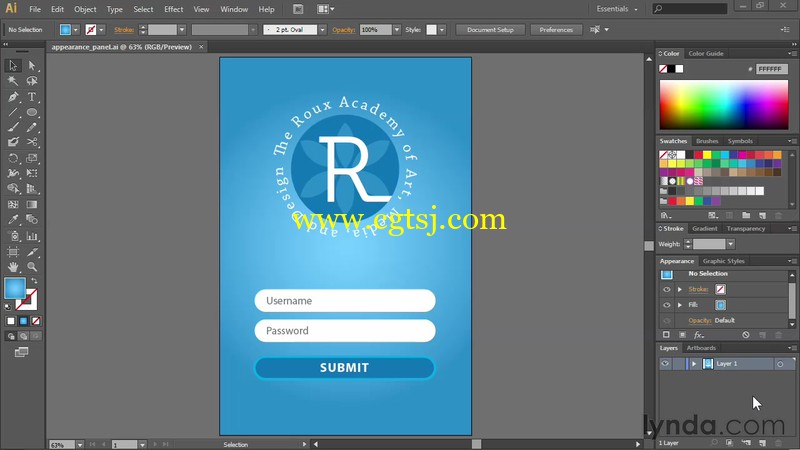Viewport: 800px width, 450px height.
Task: Click Style swatch in control bar
Action: click(x=432, y=30)
